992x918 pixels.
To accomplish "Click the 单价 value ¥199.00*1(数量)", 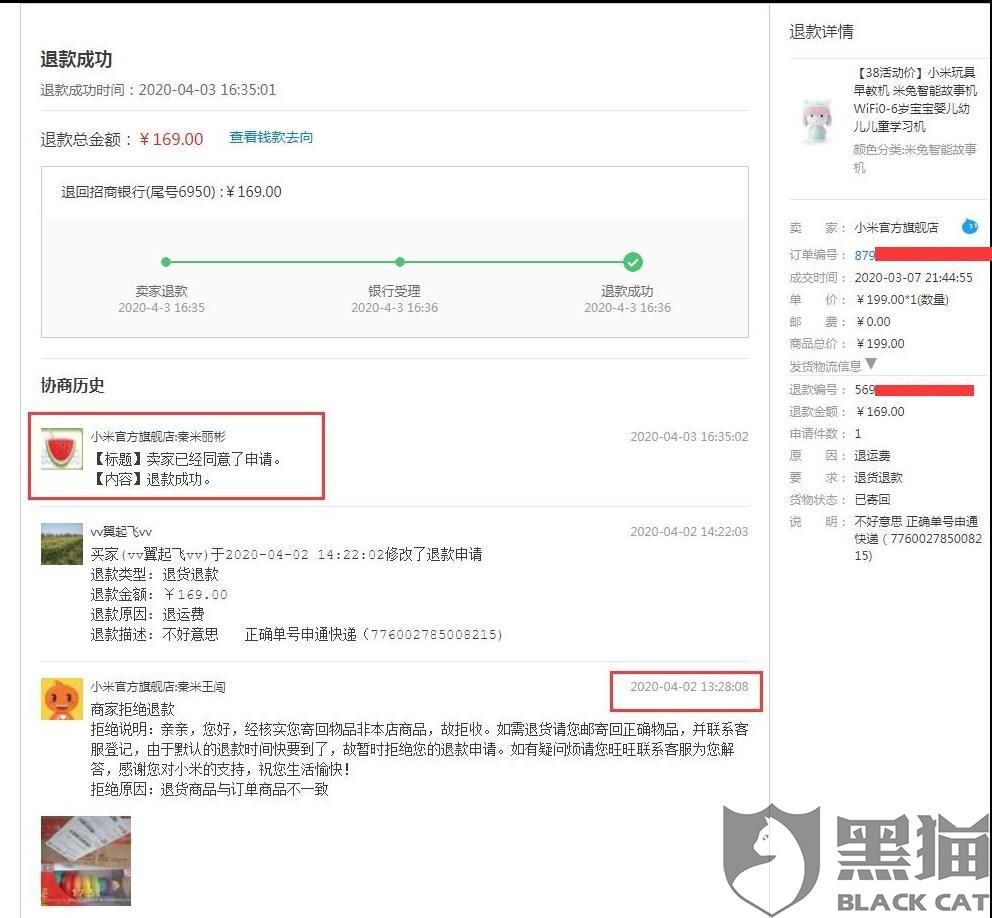I will click(x=902, y=299).
